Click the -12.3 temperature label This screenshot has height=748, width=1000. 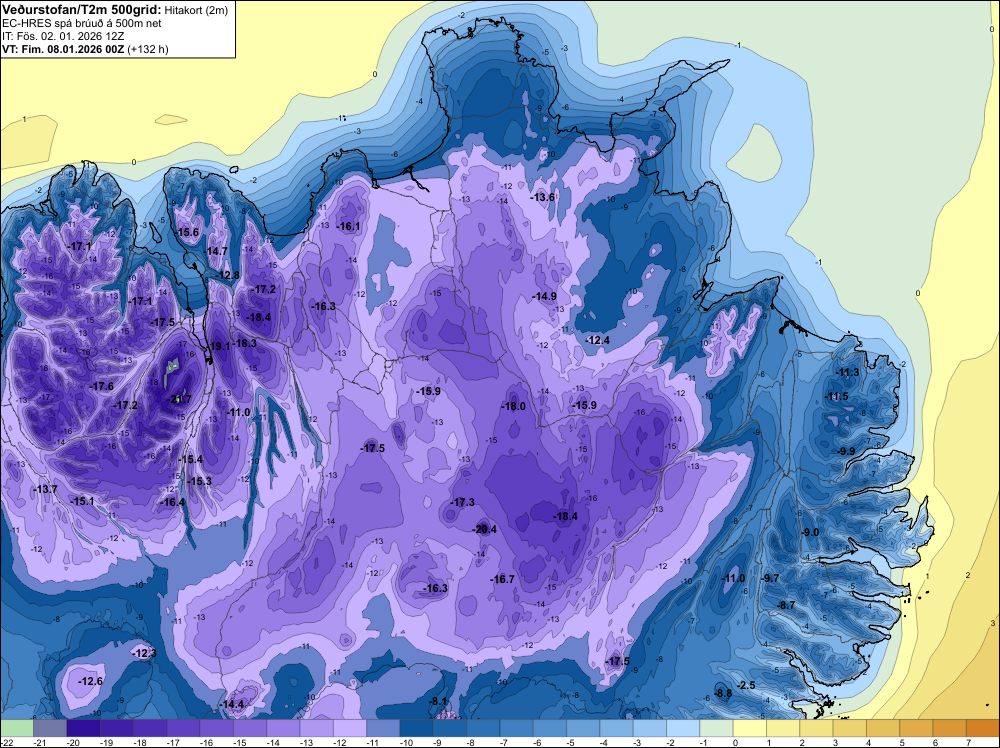click(145, 654)
